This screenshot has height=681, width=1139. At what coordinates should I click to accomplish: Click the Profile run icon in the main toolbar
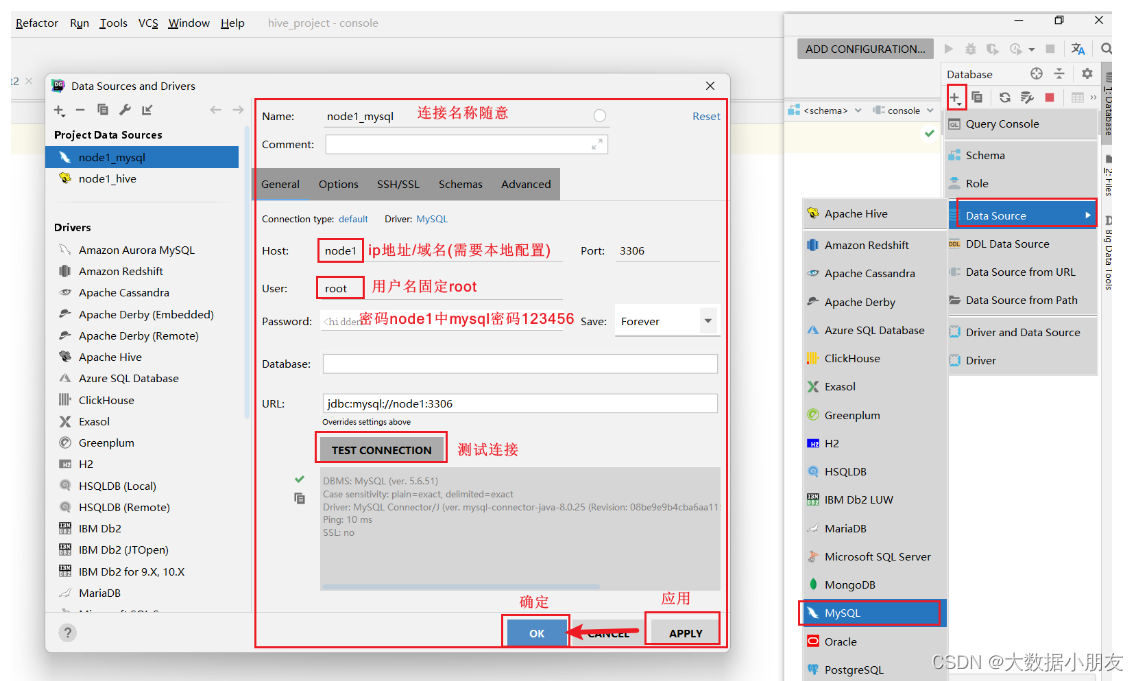point(1018,49)
